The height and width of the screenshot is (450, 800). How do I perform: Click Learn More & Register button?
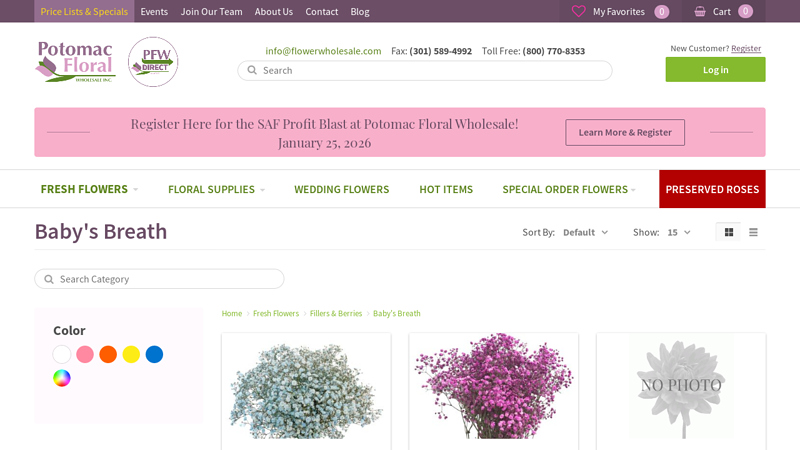pos(625,132)
